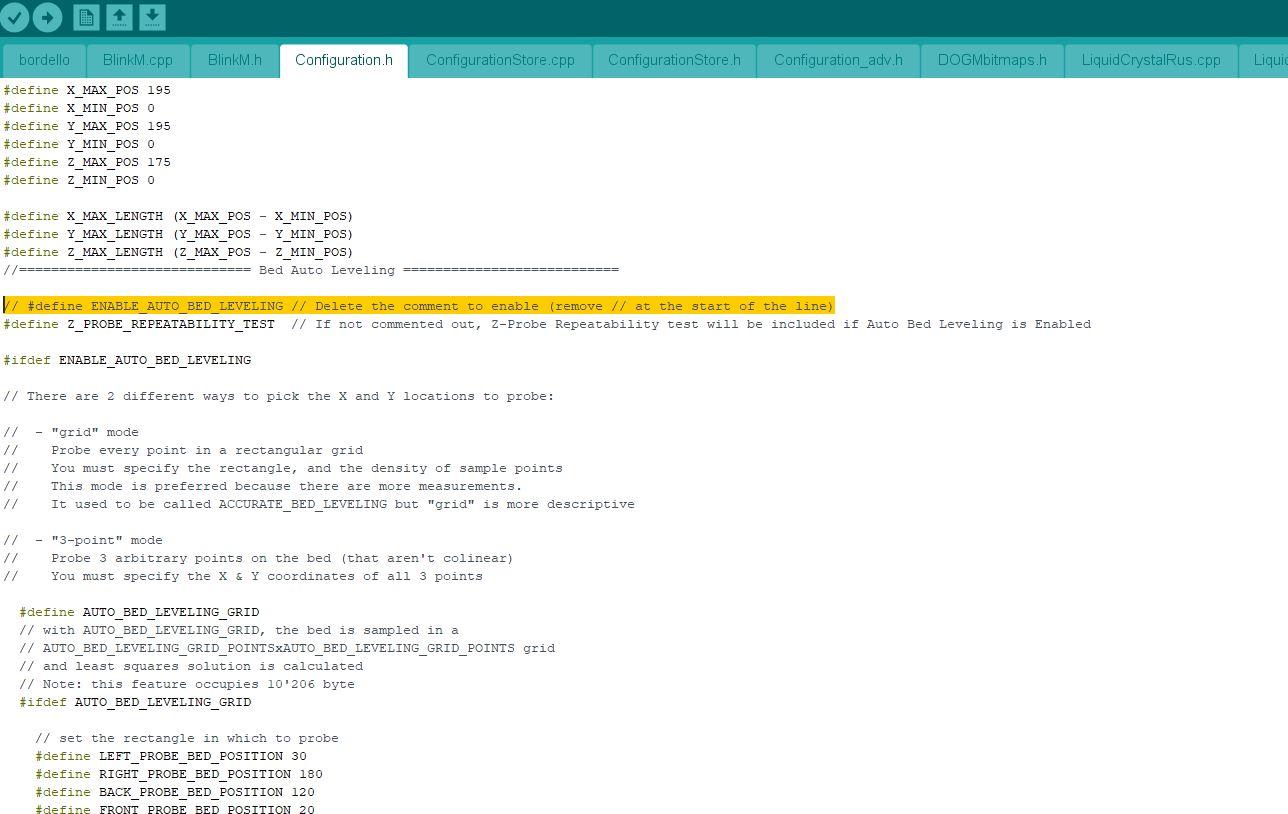Screen dimensions: 1288x814
Task: Switch to the bordello tab
Action: 44,60
